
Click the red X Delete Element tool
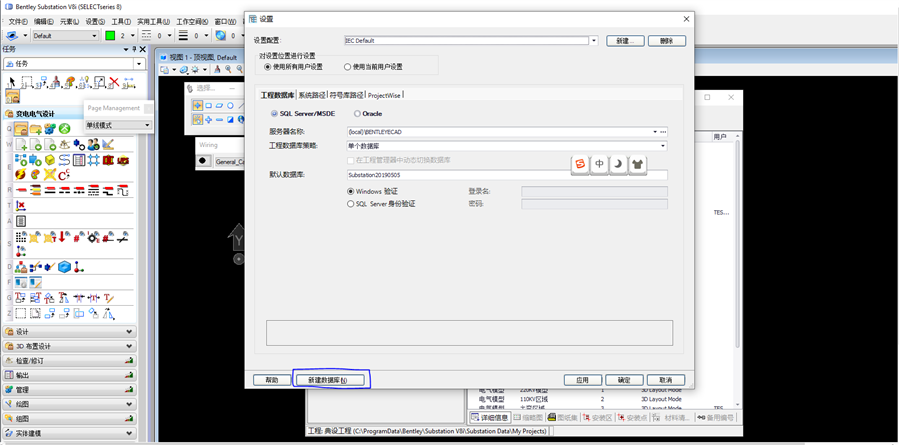pyautogui.click(x=114, y=82)
